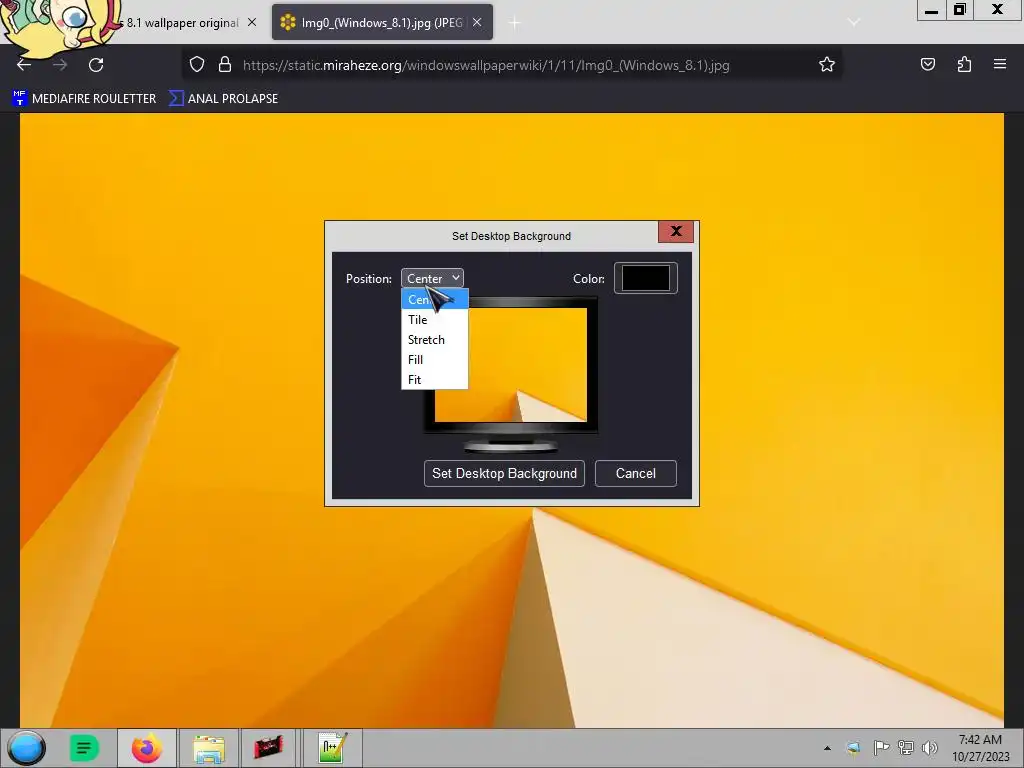Image resolution: width=1024 pixels, height=768 pixels.
Task: Click the tray icon beside the flag
Action: coord(853,748)
